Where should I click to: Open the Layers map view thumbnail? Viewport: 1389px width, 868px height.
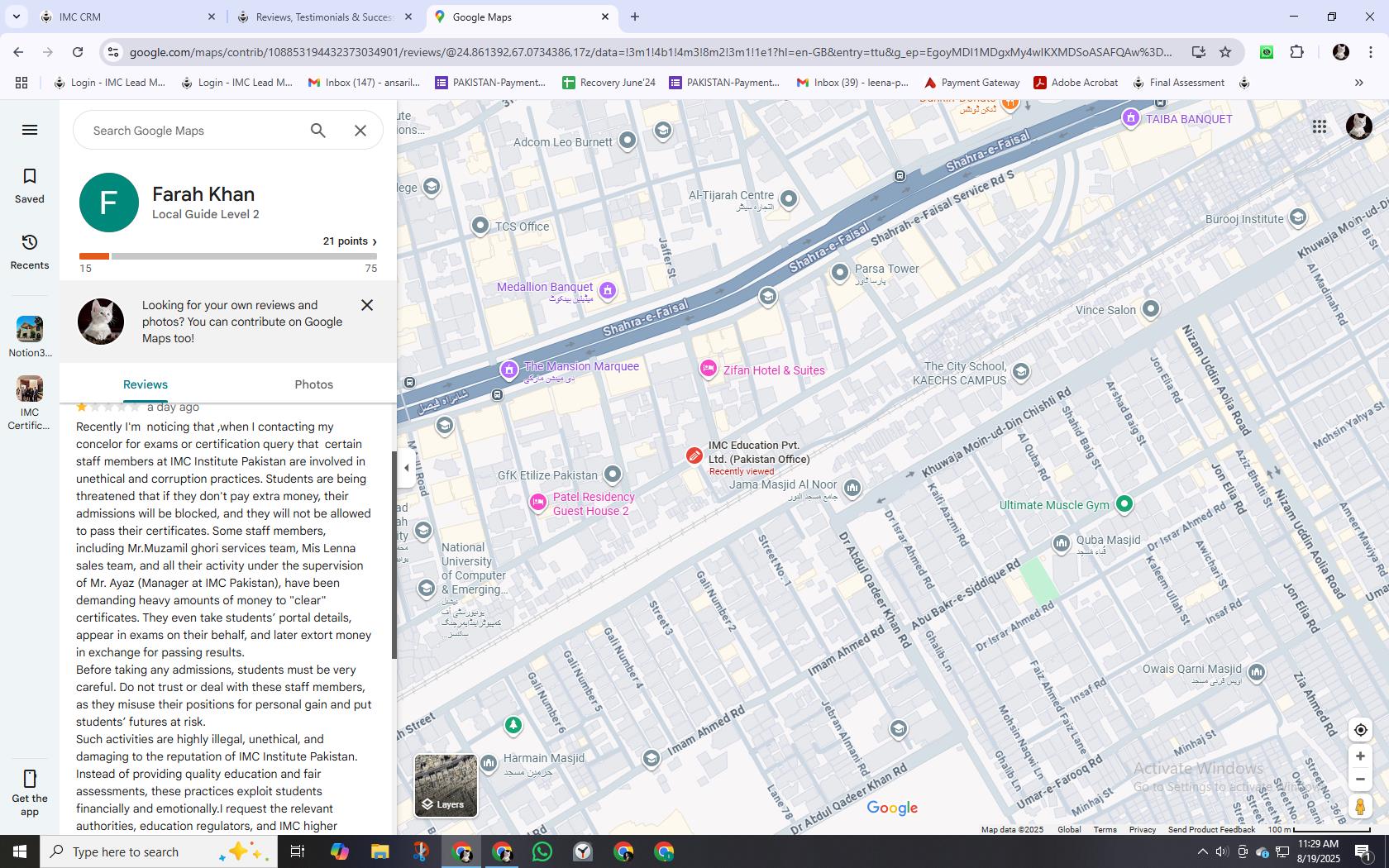click(x=446, y=785)
